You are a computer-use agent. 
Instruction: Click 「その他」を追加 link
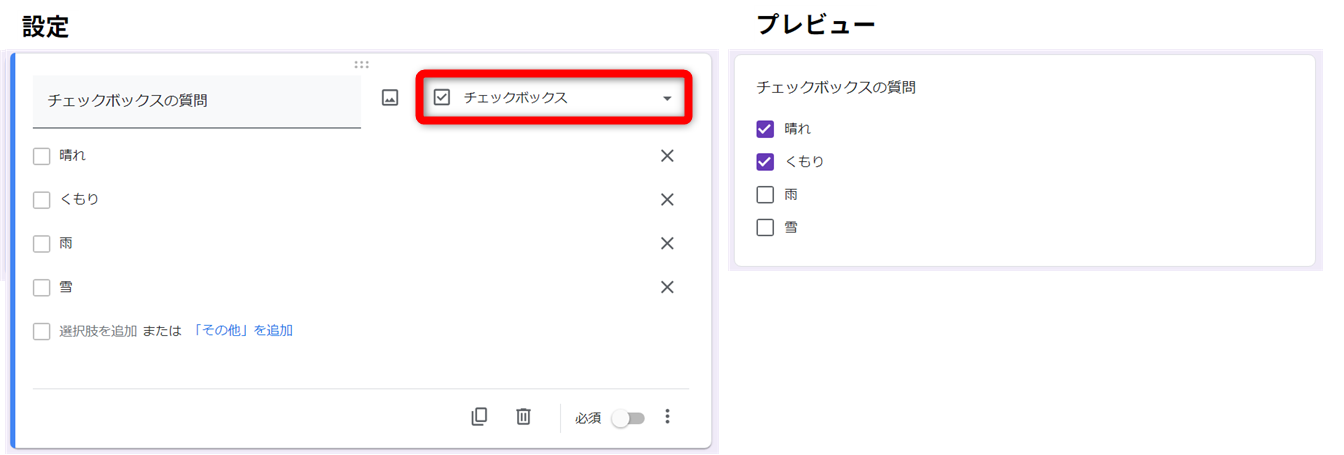(242, 331)
